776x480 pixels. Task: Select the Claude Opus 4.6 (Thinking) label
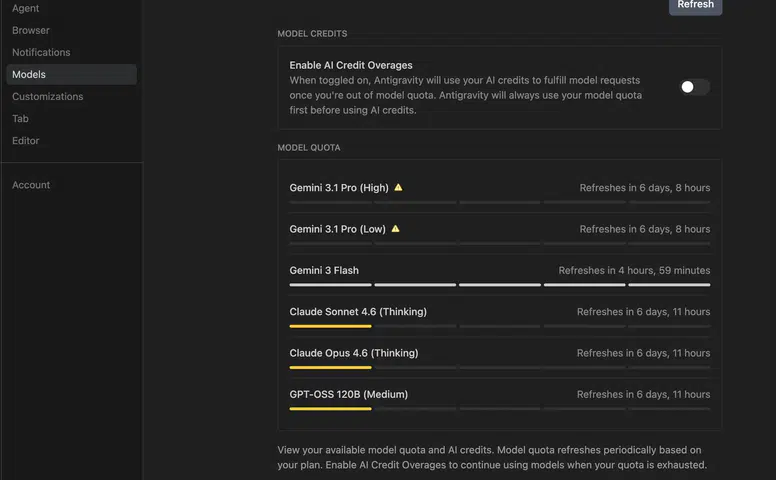[354, 353]
